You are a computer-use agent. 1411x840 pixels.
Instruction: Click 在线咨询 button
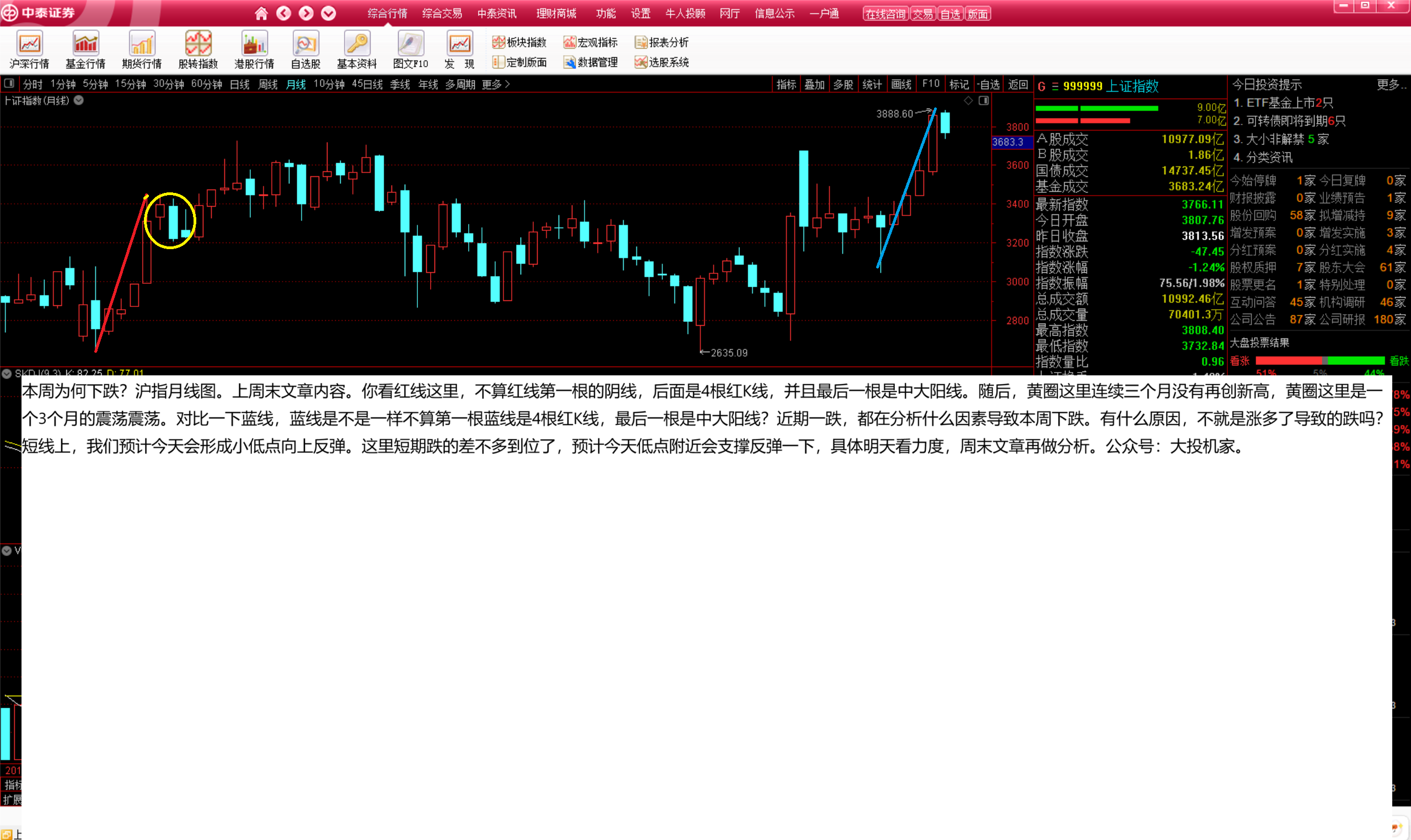pos(886,14)
